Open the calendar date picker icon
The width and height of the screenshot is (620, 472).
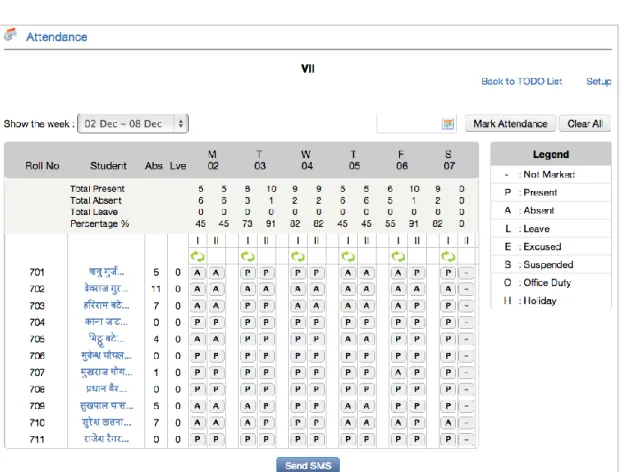448,124
